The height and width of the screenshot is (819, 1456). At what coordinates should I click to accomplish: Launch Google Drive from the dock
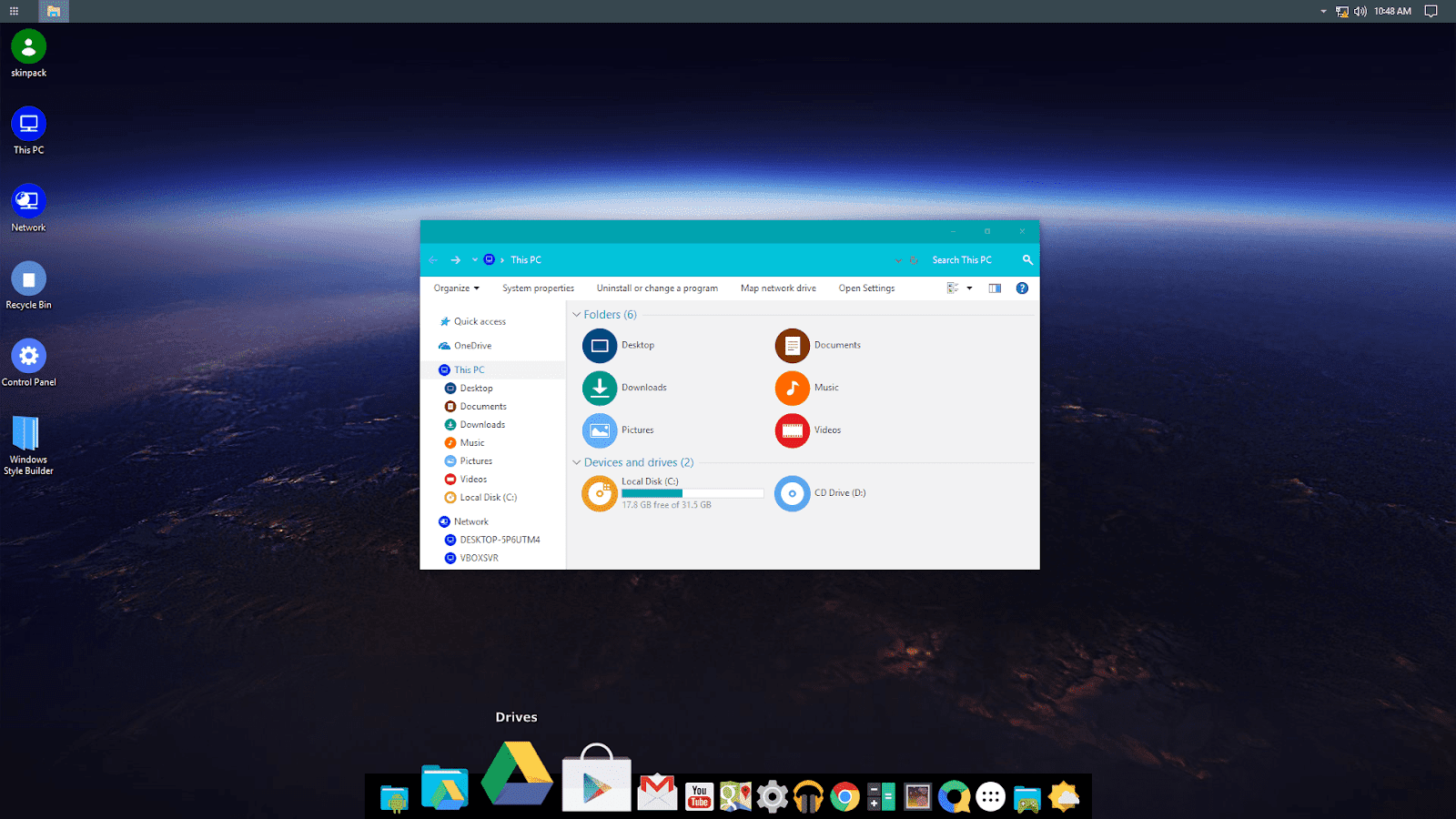[517, 778]
